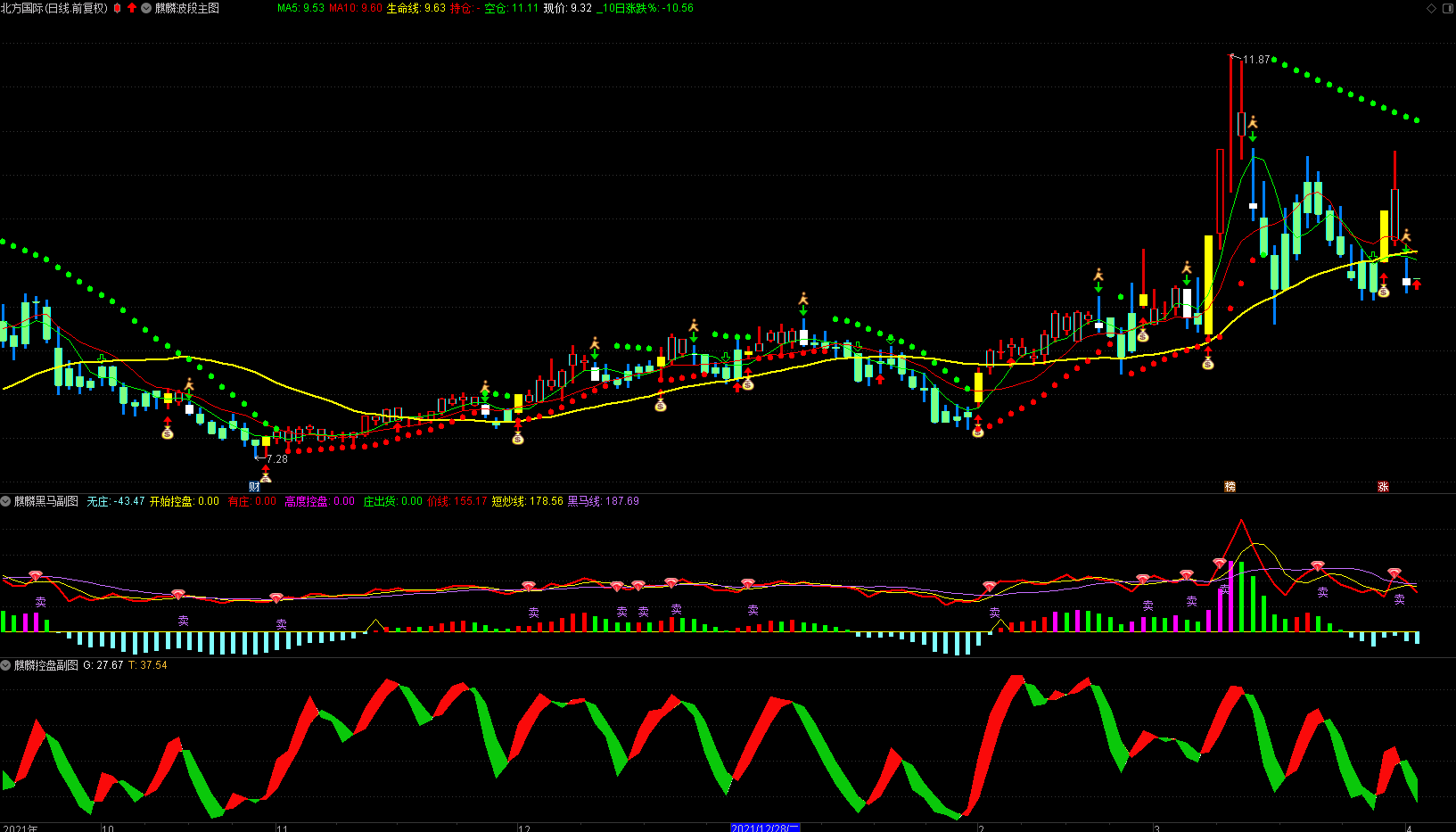The image size is (1456, 832).
Task: Open the 麒麟黑马副图 indicator dropdown arrow
Action: coord(6,501)
